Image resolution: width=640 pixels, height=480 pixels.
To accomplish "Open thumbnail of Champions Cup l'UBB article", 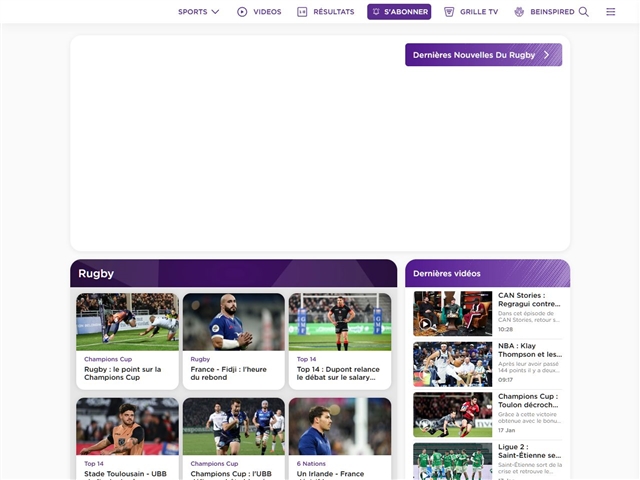I will pos(233,426).
